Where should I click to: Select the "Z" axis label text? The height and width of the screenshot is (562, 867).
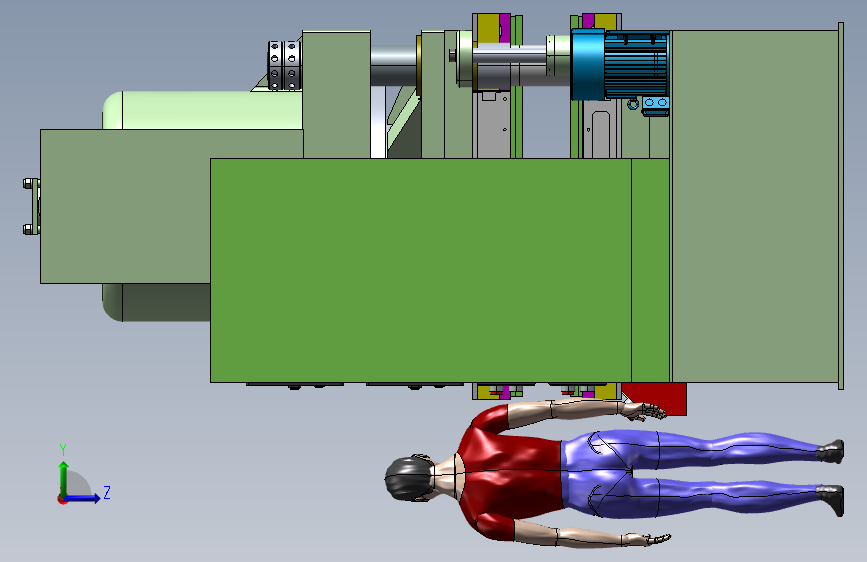pyautogui.click(x=107, y=492)
